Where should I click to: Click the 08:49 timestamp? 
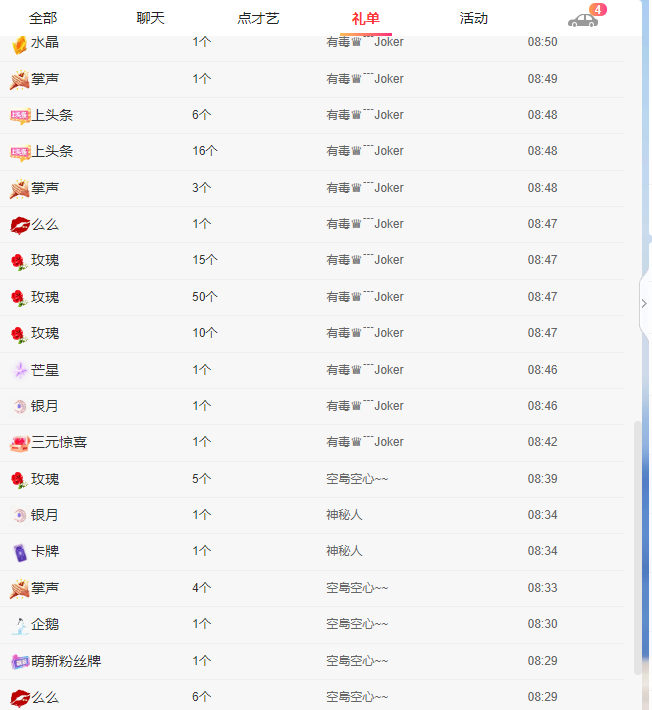click(x=542, y=79)
